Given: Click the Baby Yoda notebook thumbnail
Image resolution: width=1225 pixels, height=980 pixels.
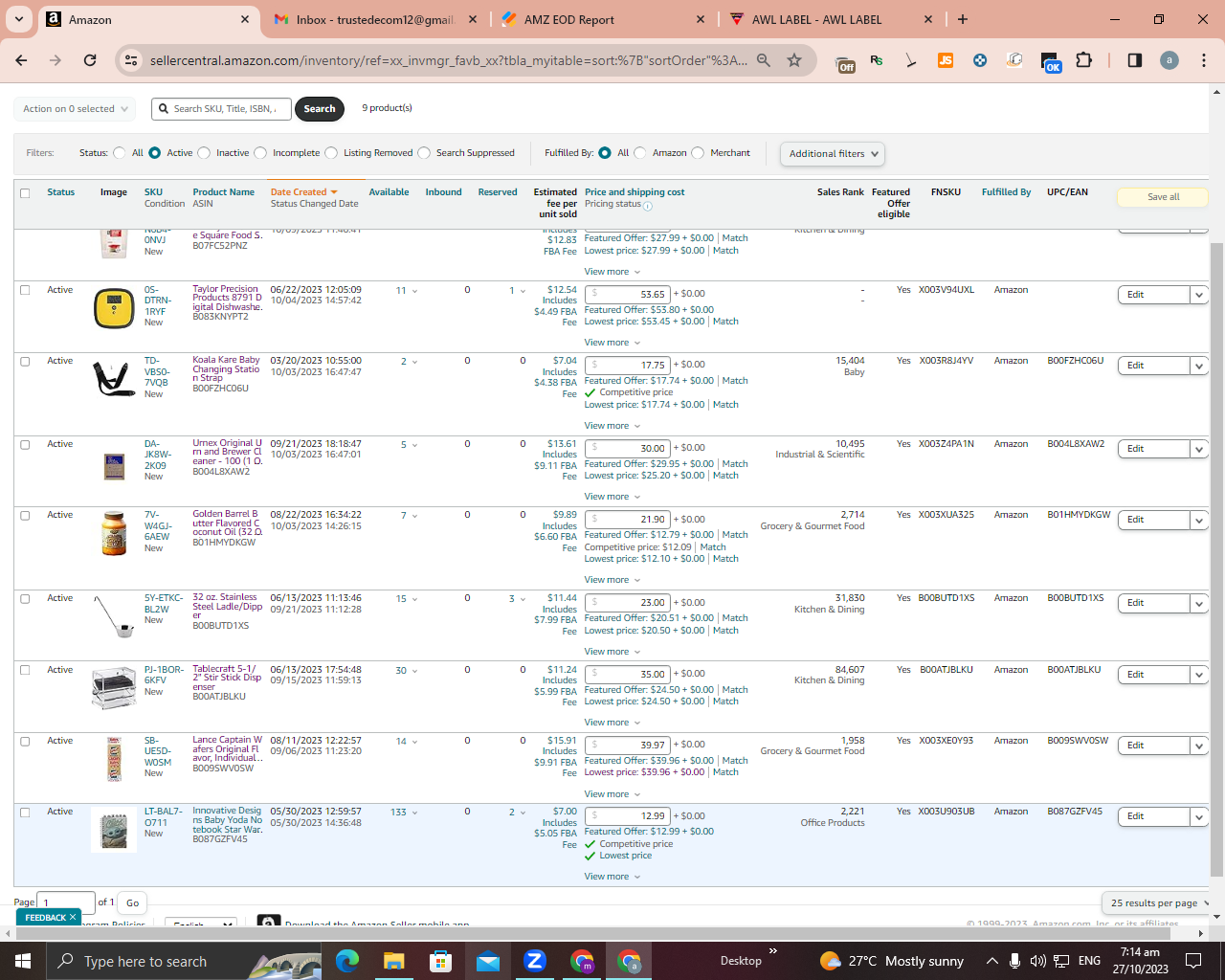Looking at the screenshot, I should click(114, 830).
